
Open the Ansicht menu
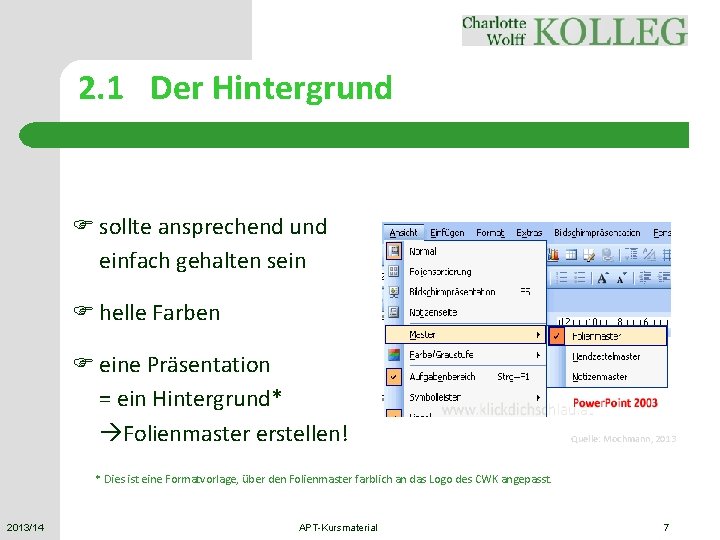click(x=403, y=232)
